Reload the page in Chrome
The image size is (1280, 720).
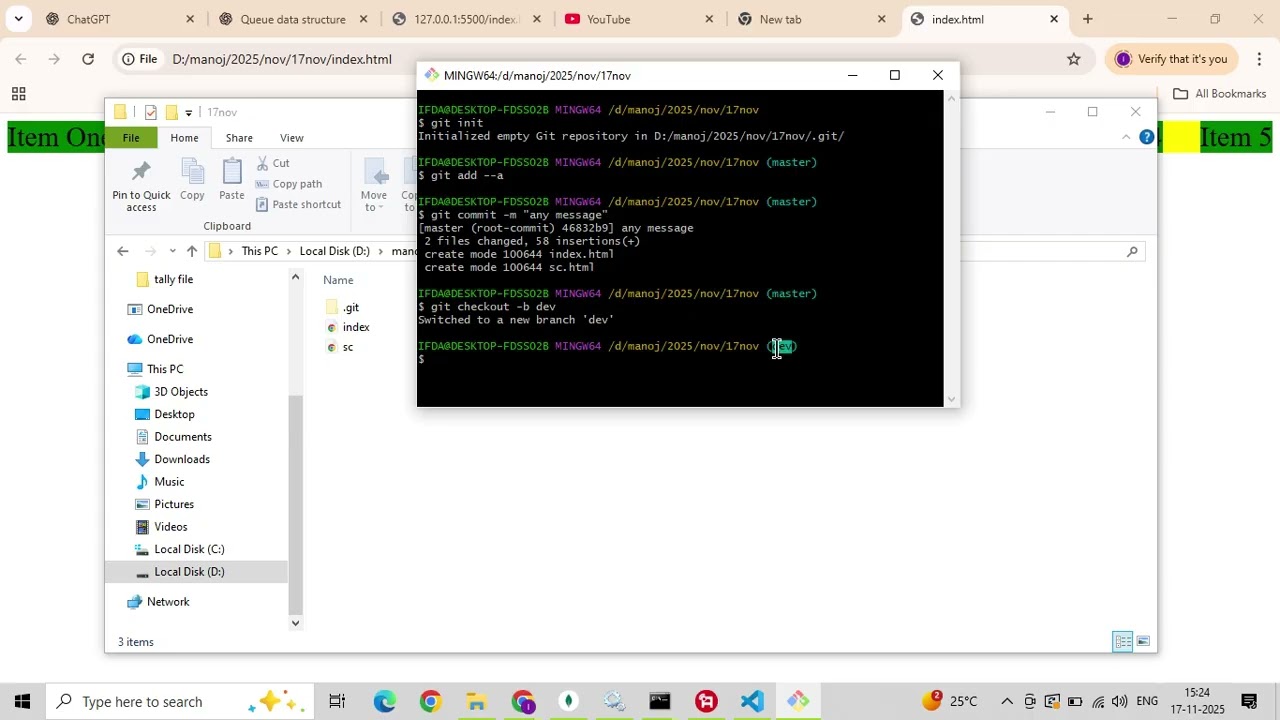click(x=88, y=59)
